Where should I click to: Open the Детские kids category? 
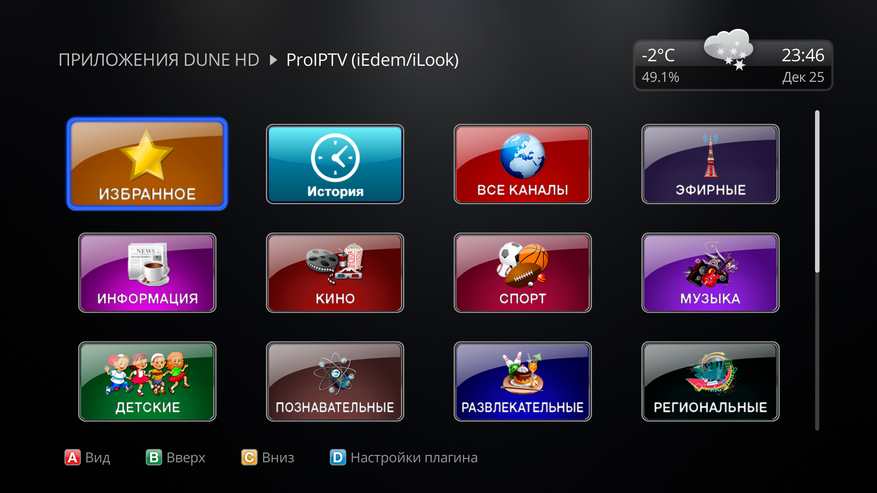pos(147,381)
